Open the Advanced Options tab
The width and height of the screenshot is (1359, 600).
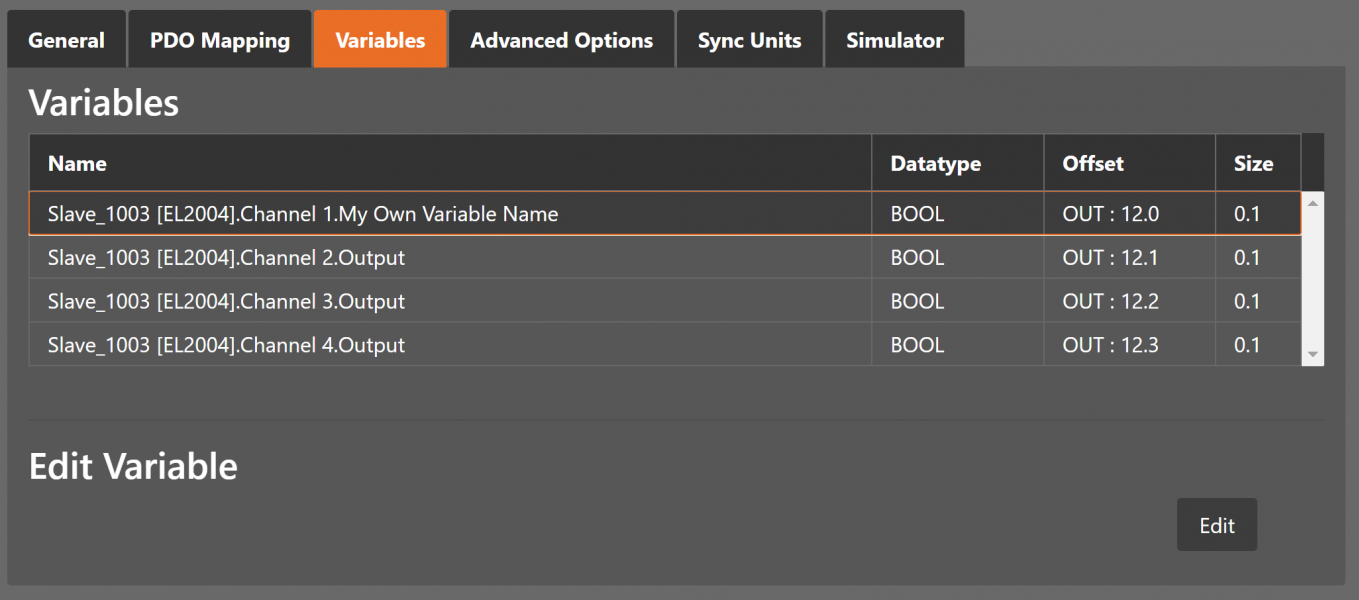point(561,40)
